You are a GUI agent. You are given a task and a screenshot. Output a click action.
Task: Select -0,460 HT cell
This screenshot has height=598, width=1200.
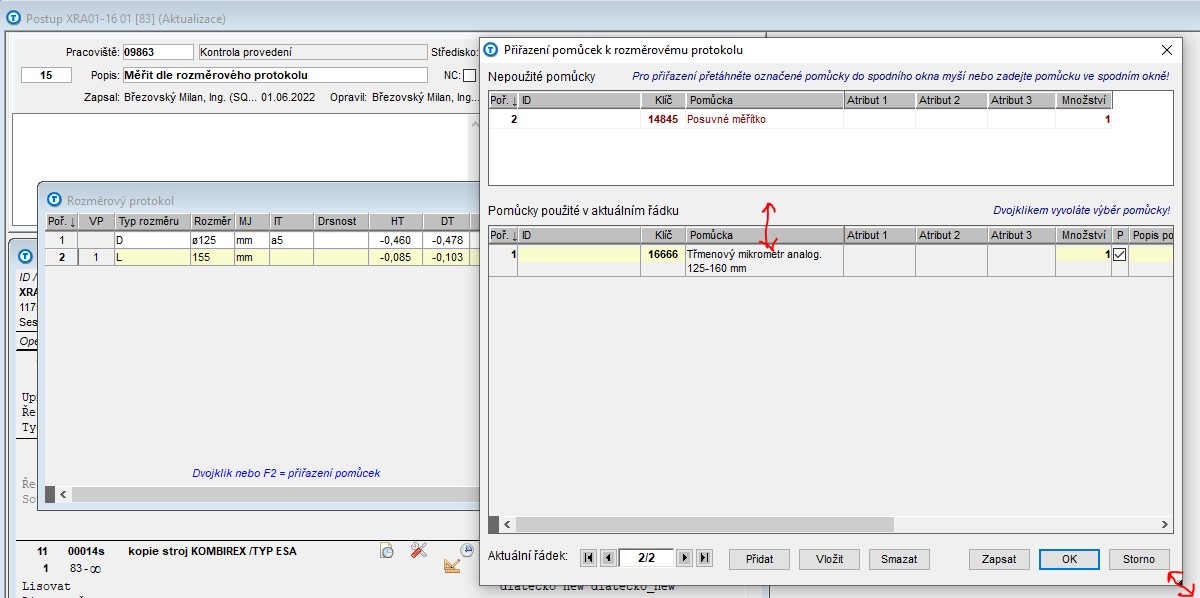tap(397, 240)
